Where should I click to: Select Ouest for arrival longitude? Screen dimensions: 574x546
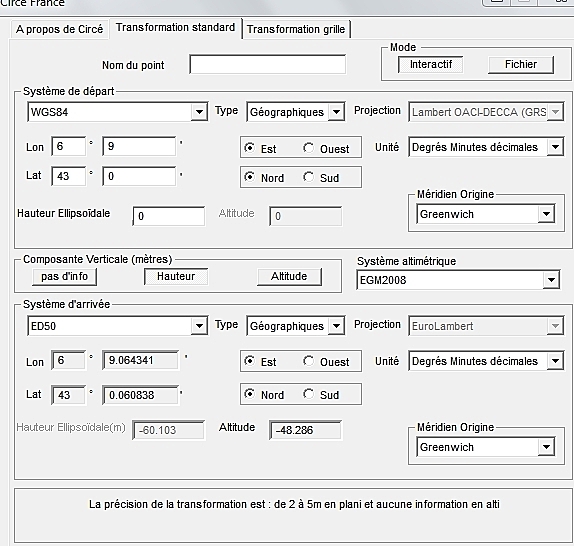[326, 362]
